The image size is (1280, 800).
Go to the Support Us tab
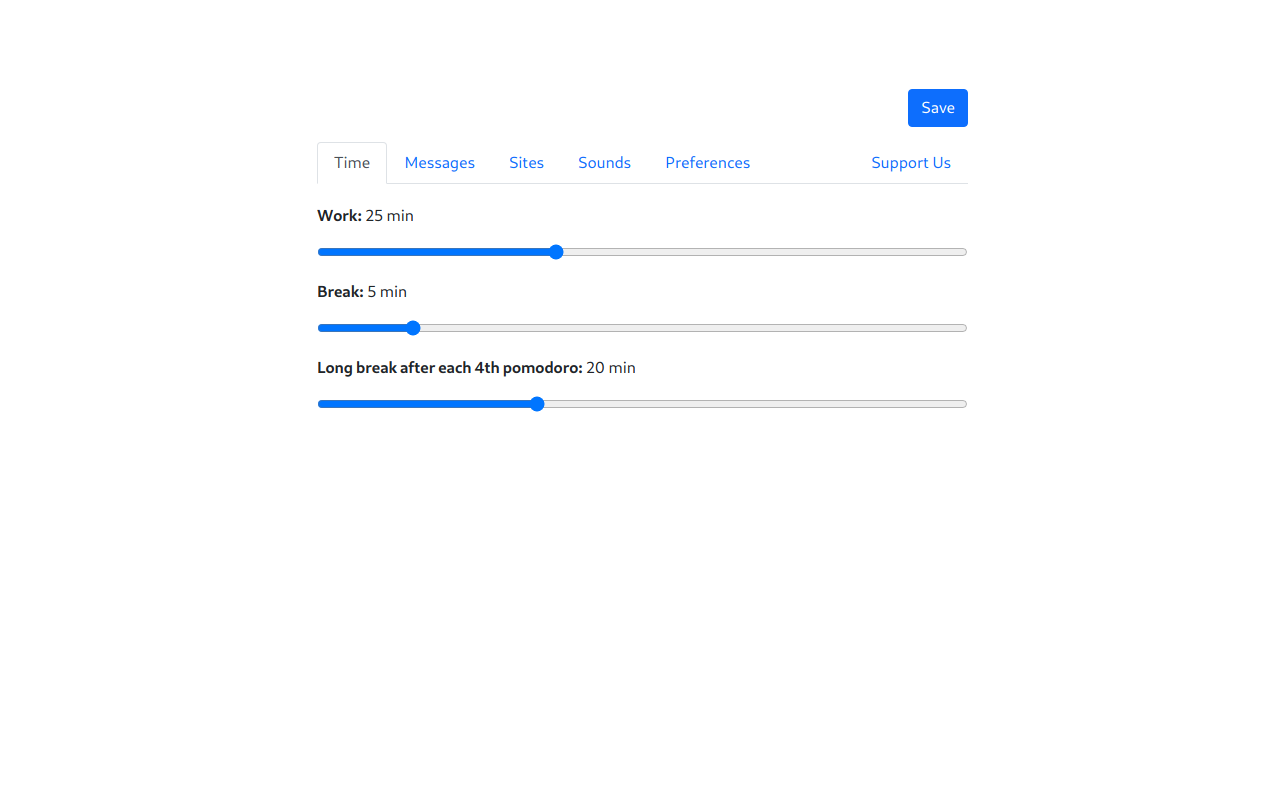click(x=910, y=162)
